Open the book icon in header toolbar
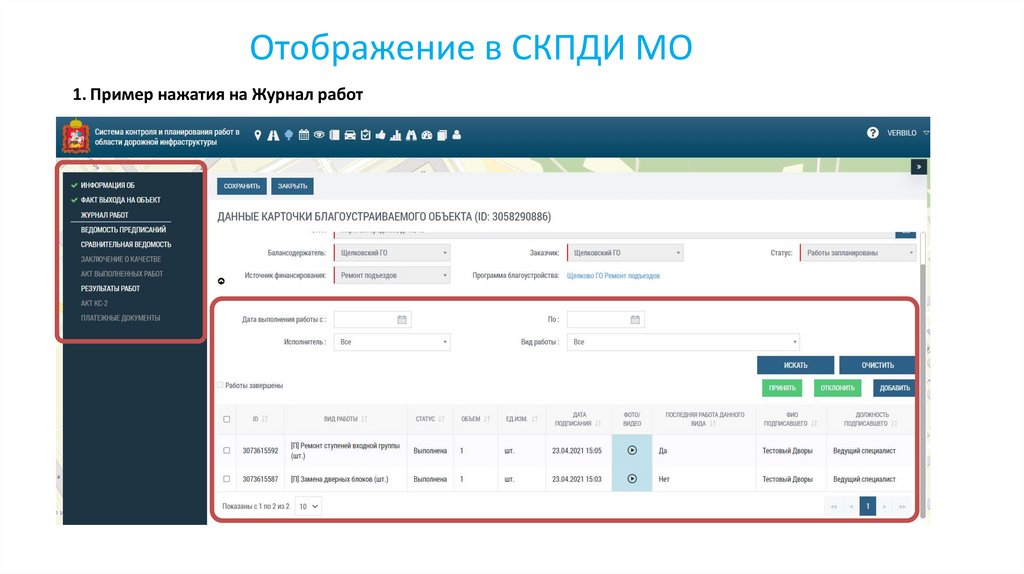The width and height of the screenshot is (1024, 574). click(x=334, y=135)
